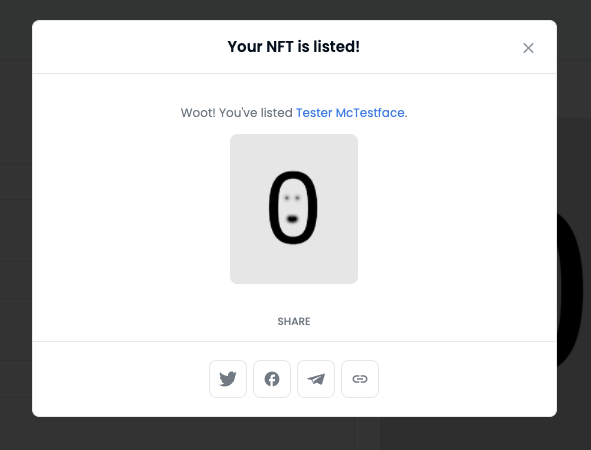Dismiss the dialog via the dark backdrop

point(294,435)
